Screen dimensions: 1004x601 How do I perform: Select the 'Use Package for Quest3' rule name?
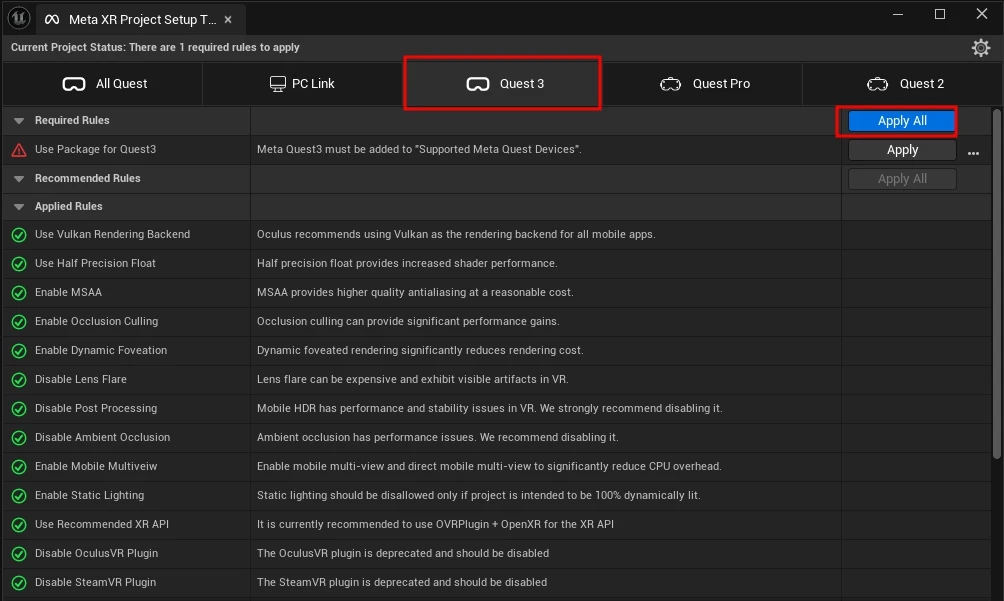coord(95,149)
